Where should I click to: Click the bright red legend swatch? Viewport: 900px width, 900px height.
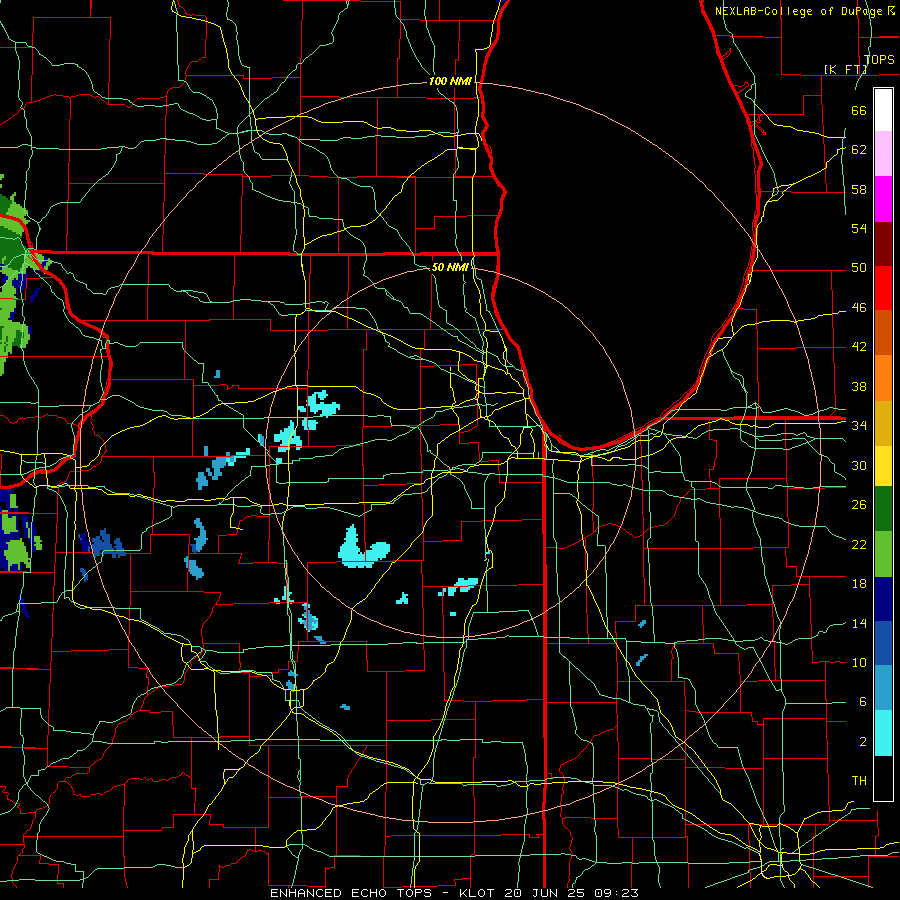pos(883,288)
